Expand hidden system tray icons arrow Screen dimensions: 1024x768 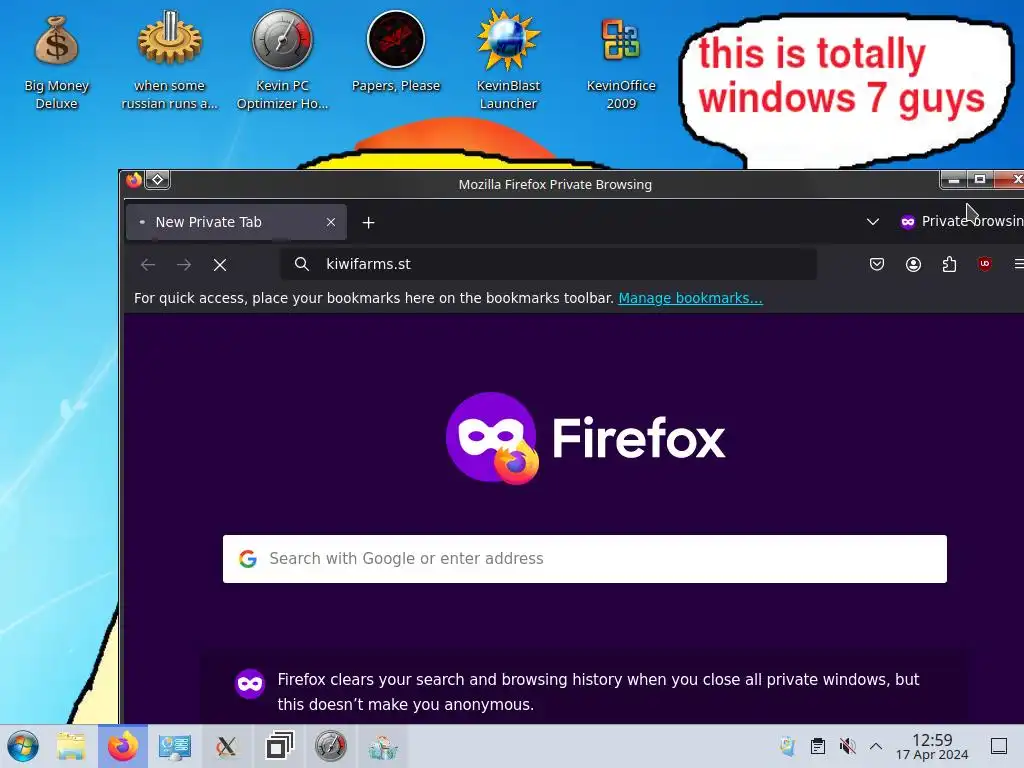coord(876,746)
